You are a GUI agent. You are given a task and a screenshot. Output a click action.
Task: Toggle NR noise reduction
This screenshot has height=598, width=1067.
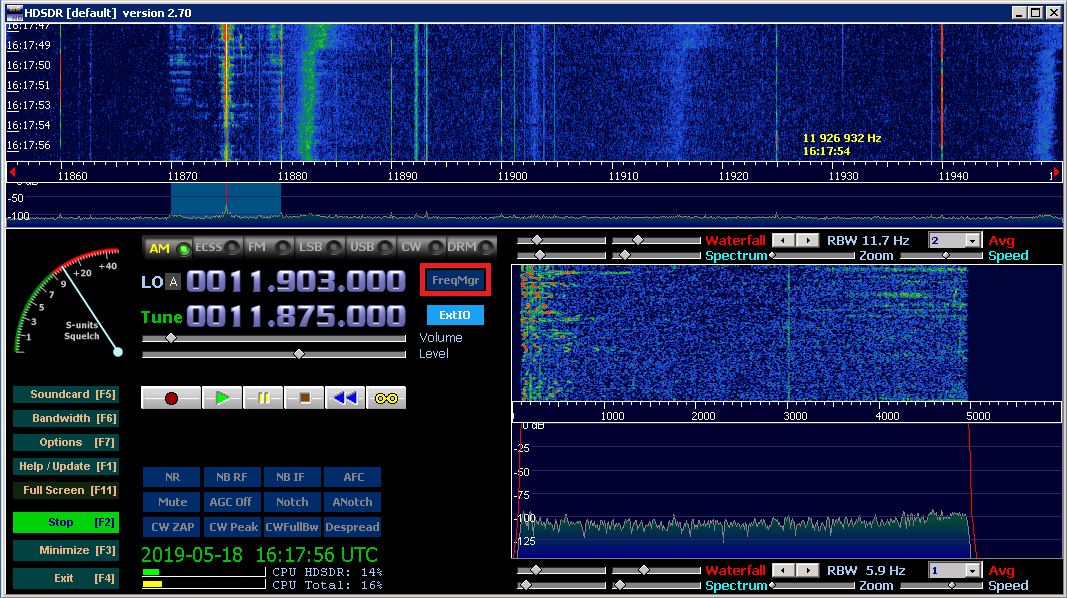pyautogui.click(x=172, y=478)
